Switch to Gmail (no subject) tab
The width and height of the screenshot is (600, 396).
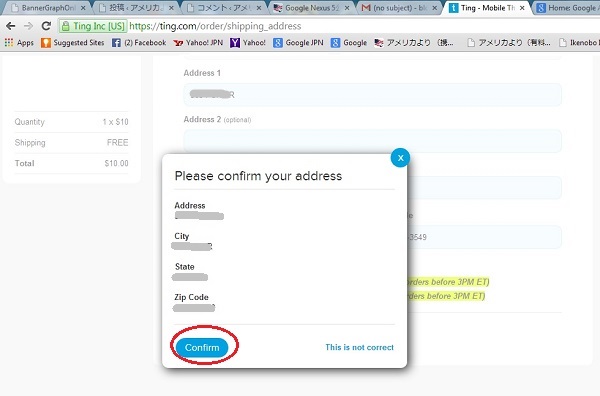398,8
